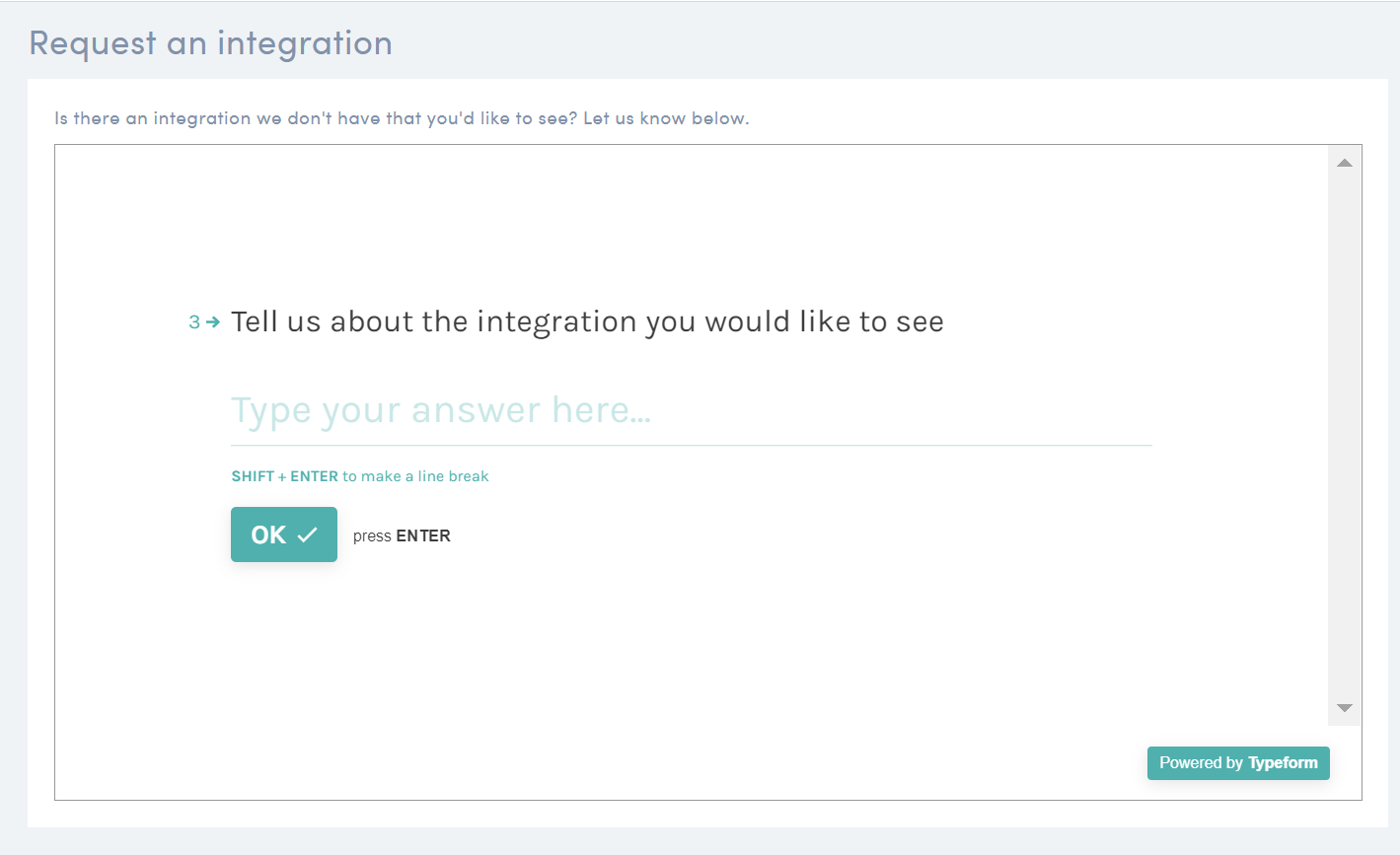Click the 'OK' label text on the button
This screenshot has height=855, width=1400.
(268, 534)
